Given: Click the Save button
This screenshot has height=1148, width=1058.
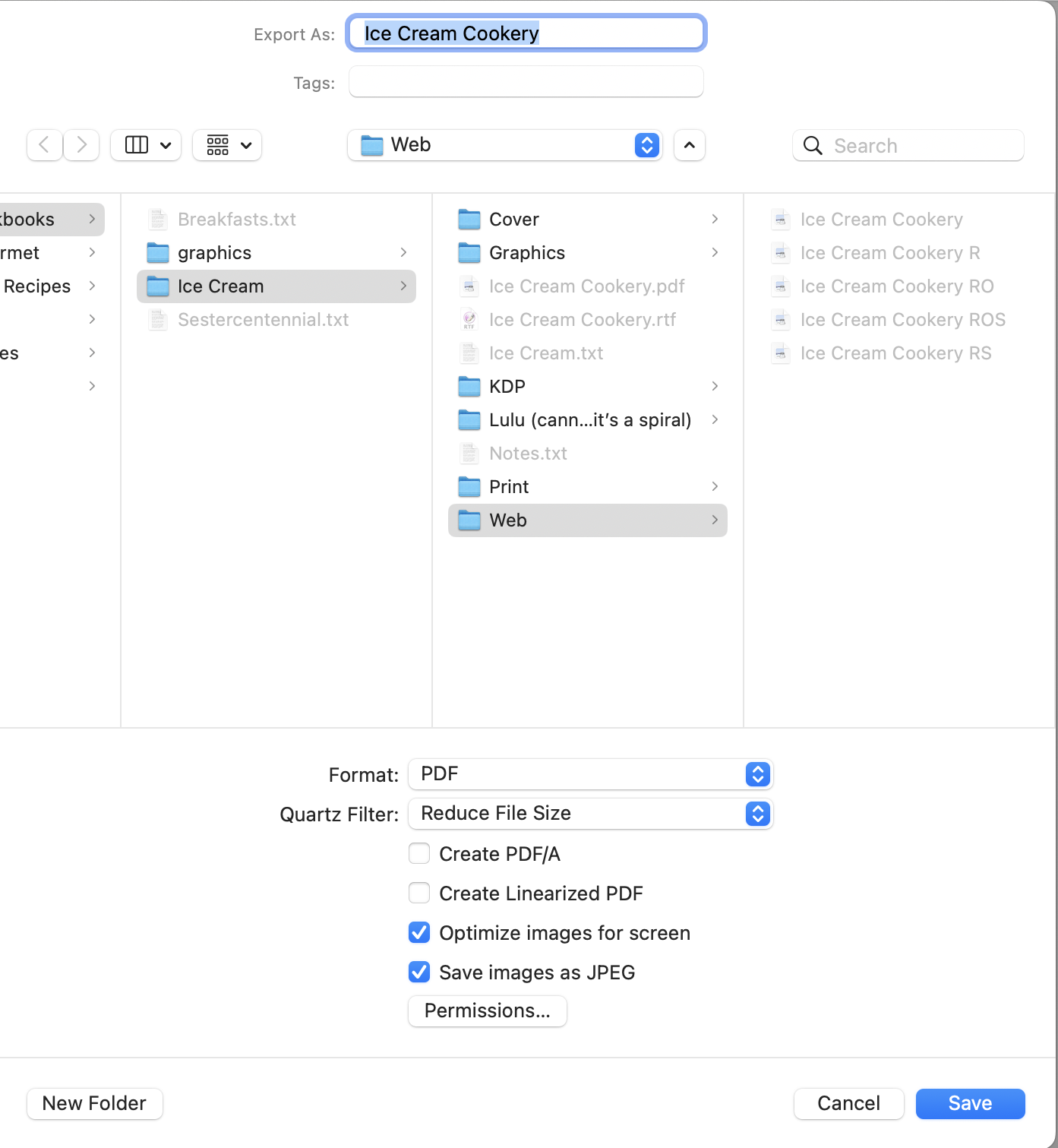Looking at the screenshot, I should (x=970, y=1103).
